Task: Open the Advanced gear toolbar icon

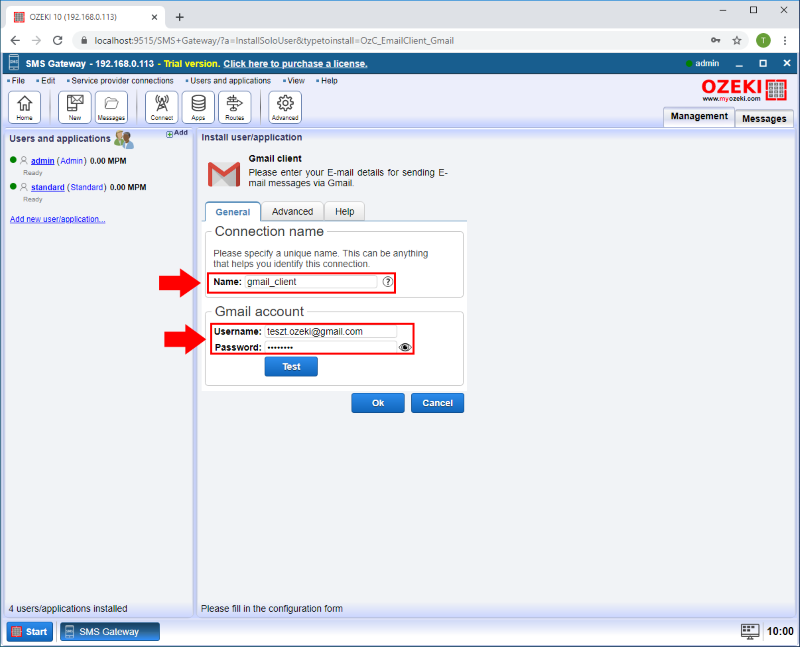Action: 285,107
